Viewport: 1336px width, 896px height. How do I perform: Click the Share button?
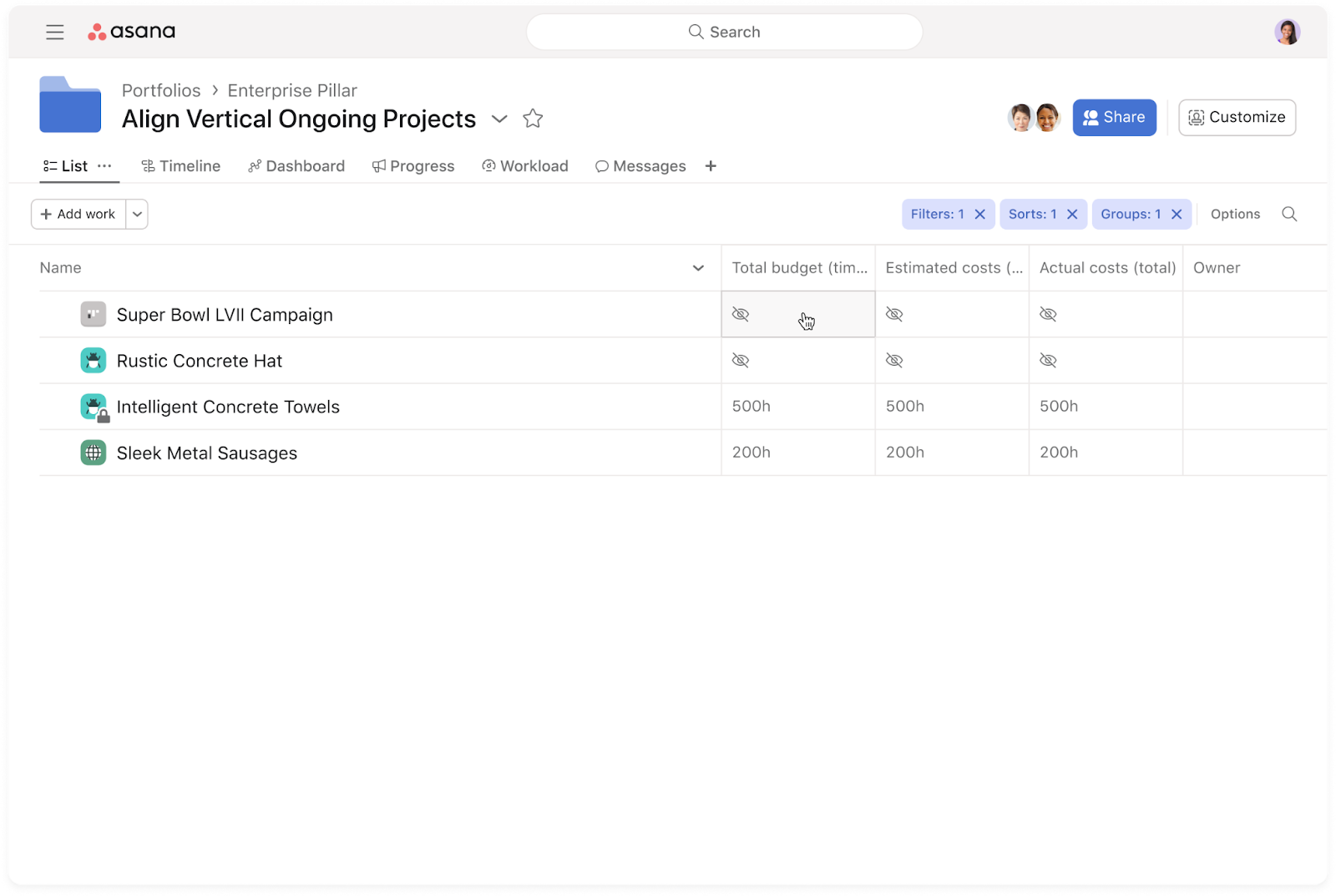click(1114, 118)
